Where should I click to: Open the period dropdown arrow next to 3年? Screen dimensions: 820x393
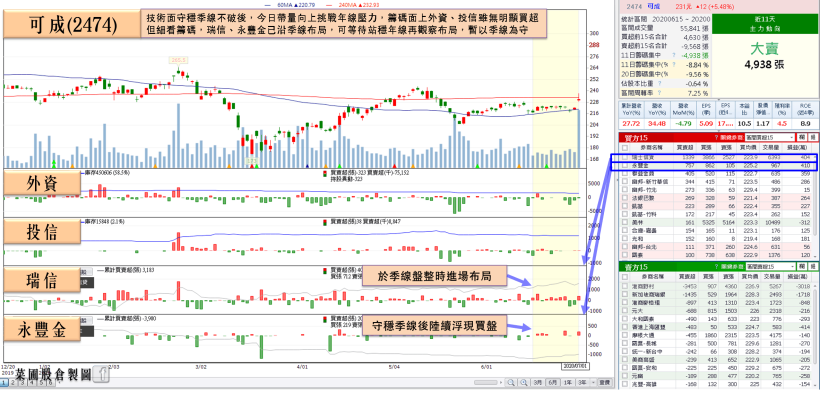[x=593, y=382]
